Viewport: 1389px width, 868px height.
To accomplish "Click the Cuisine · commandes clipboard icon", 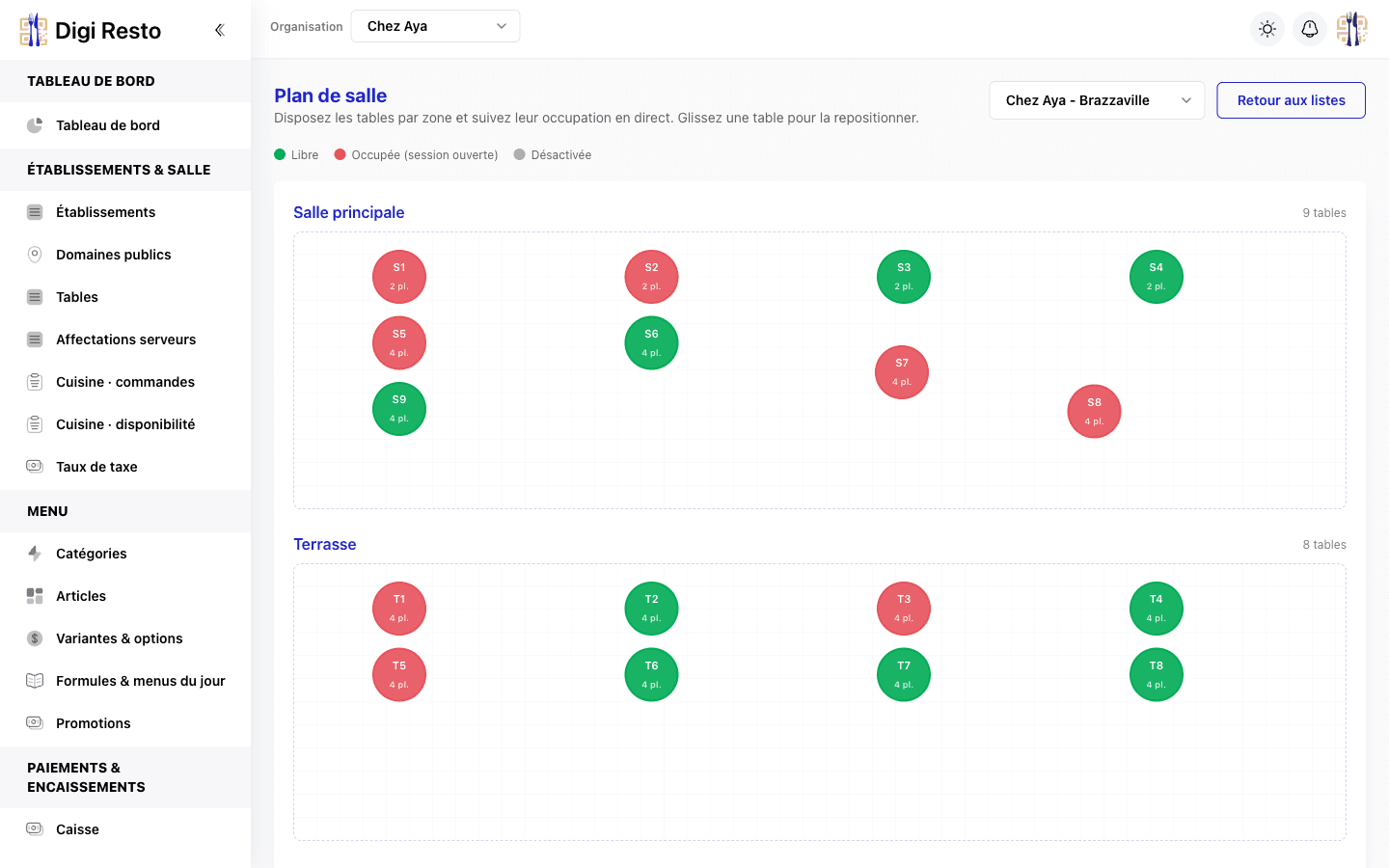I will 35,382.
